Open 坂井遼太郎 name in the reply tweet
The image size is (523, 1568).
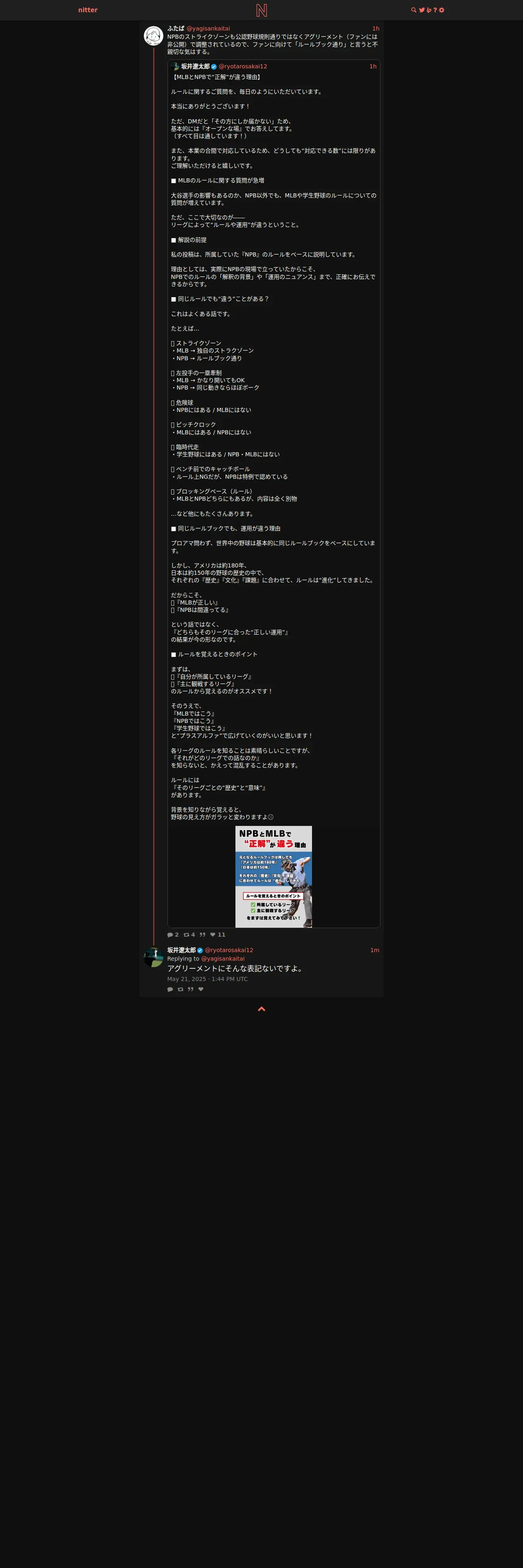(x=181, y=950)
